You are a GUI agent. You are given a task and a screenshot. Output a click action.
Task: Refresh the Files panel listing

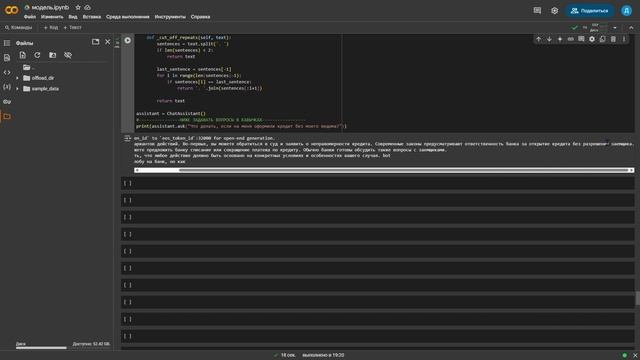coord(37,55)
